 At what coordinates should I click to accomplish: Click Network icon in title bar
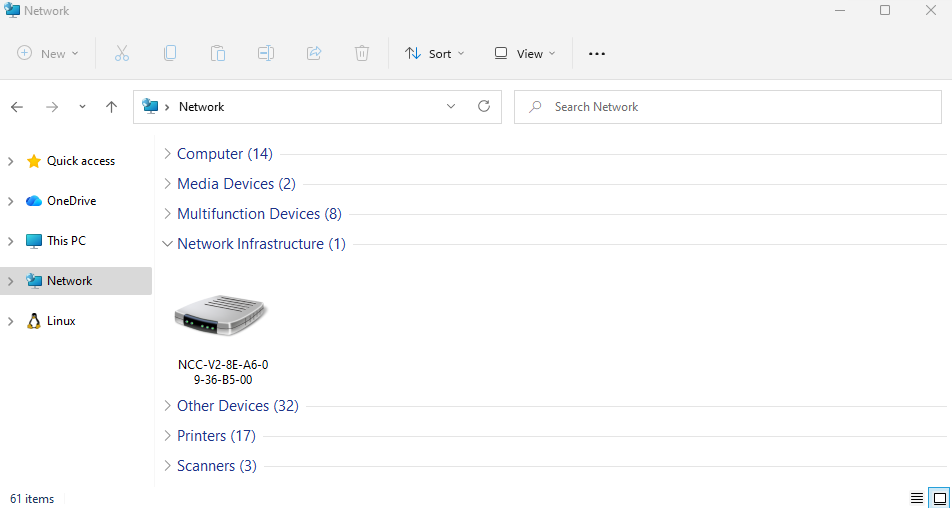(12, 10)
